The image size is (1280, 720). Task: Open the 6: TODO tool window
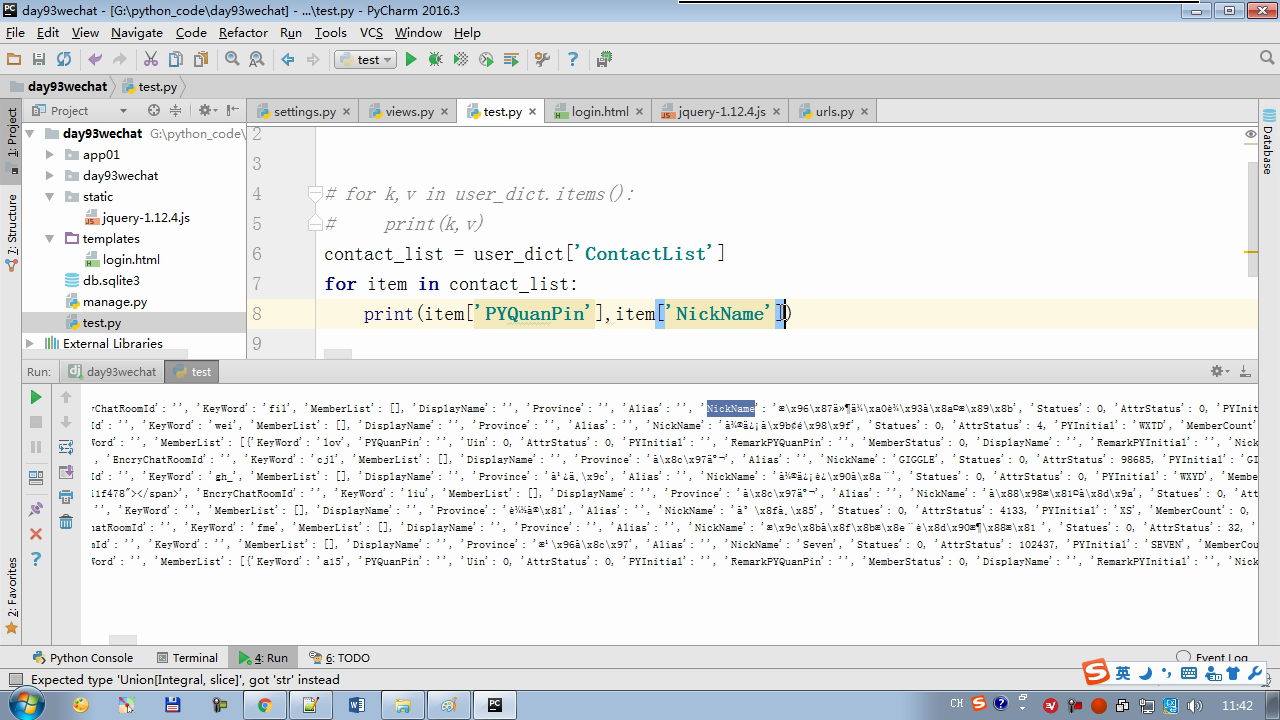[339, 658]
